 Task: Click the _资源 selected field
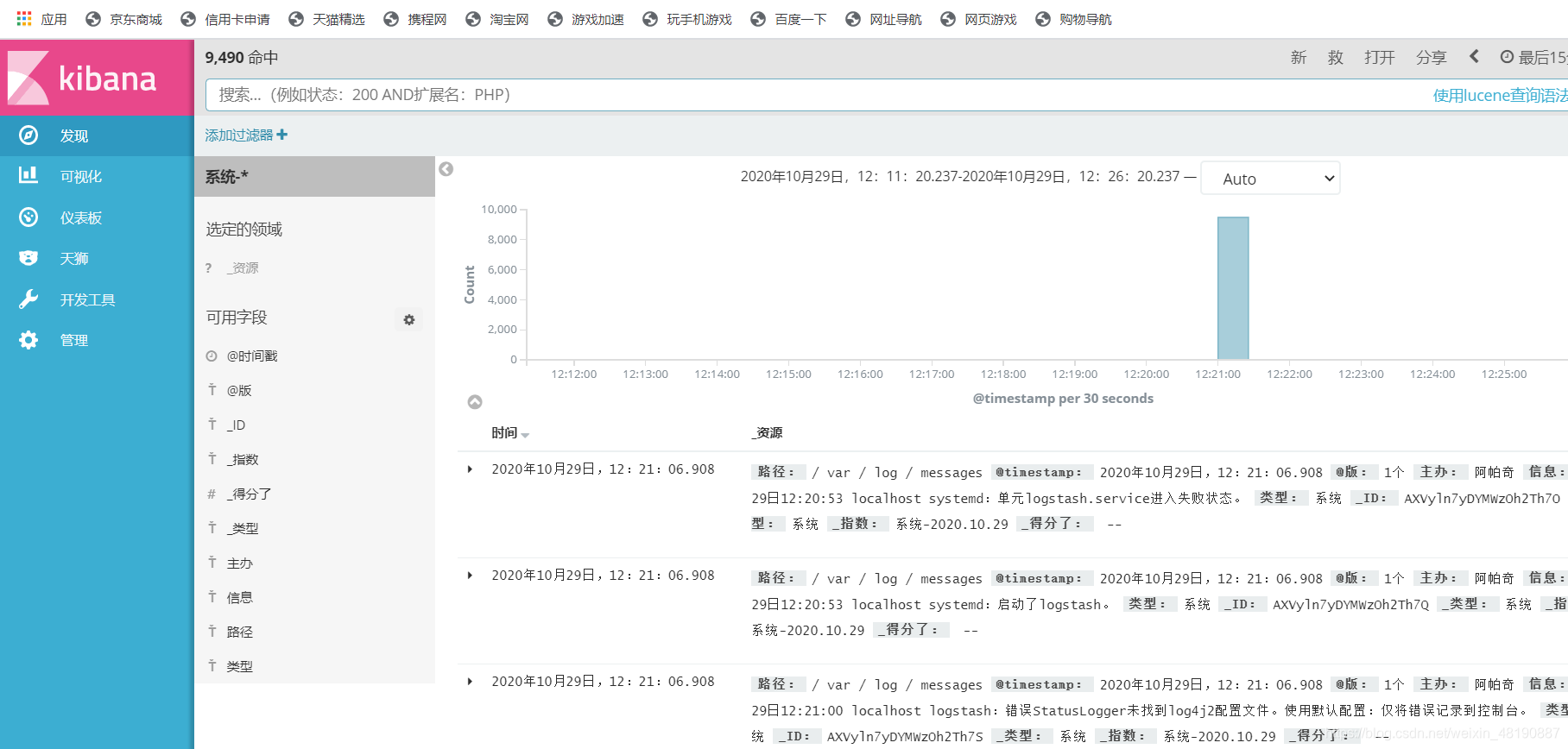(243, 268)
